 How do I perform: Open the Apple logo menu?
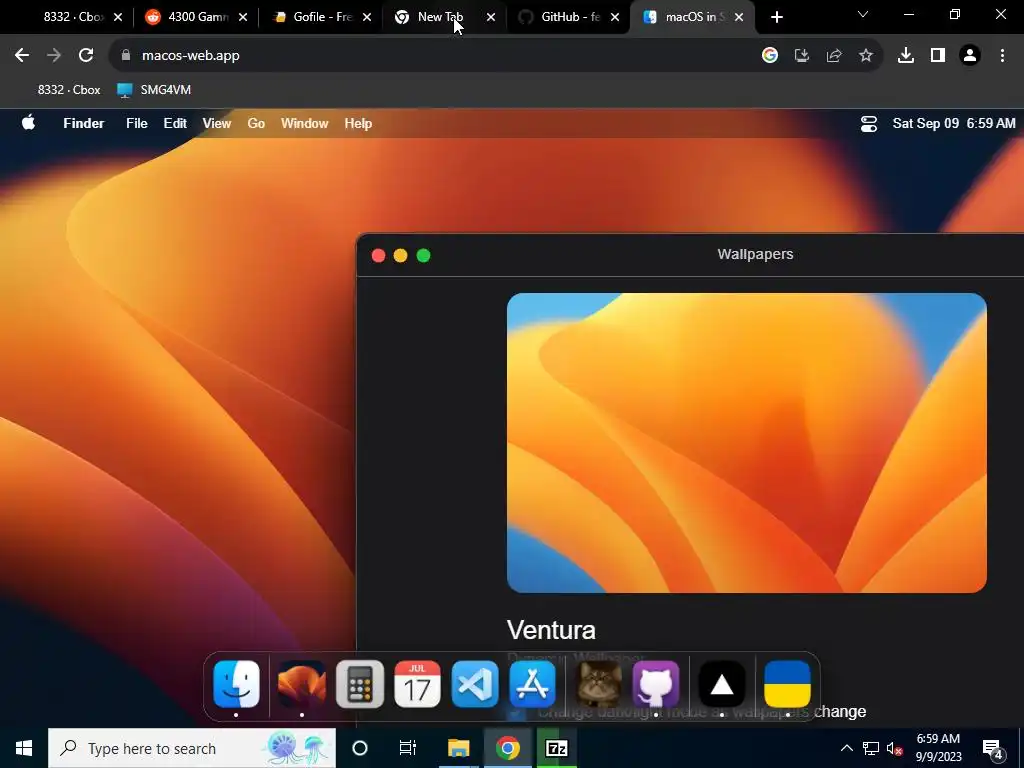coord(28,123)
